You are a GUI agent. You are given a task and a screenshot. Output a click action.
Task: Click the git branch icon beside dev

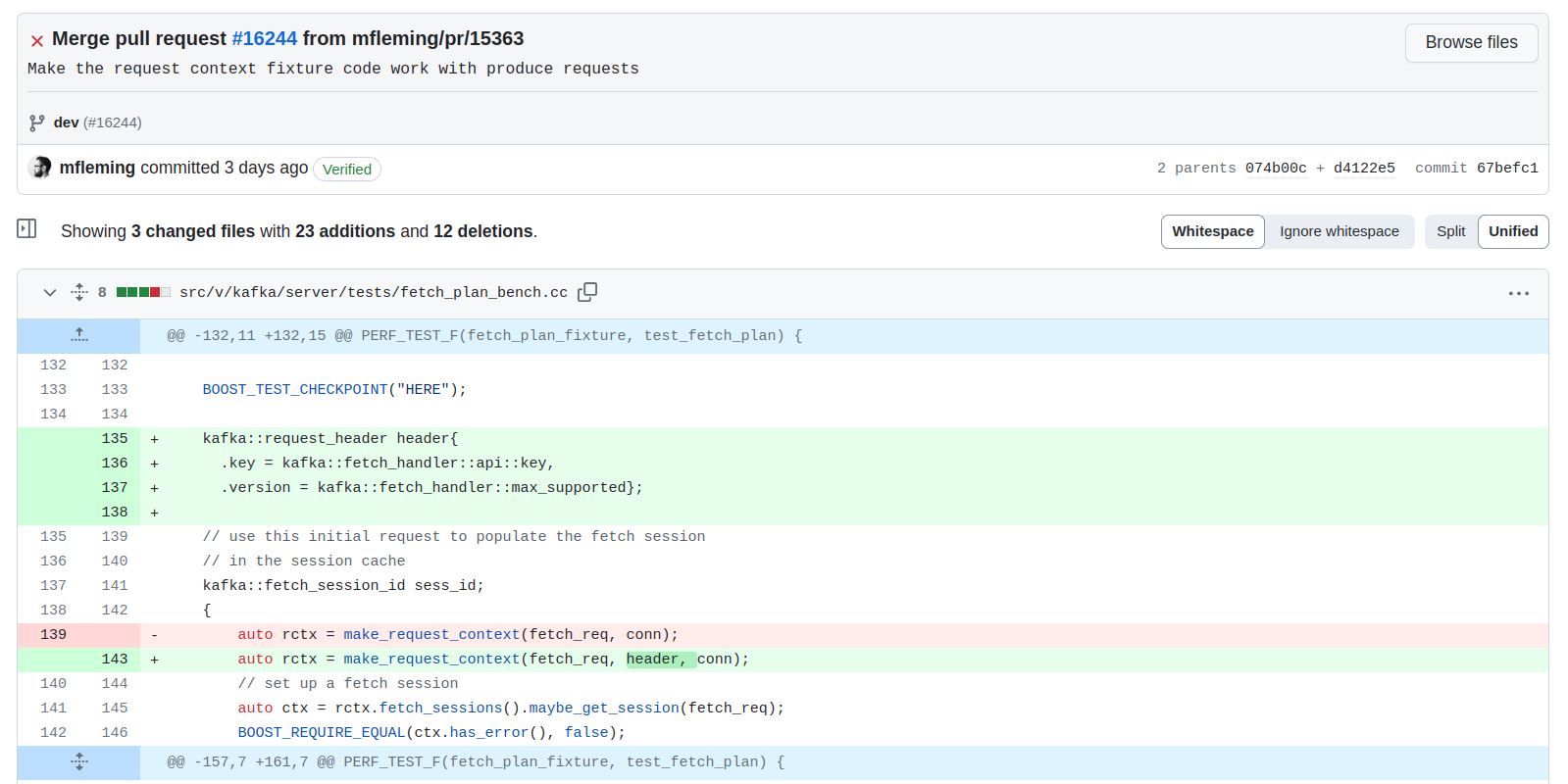[x=37, y=122]
